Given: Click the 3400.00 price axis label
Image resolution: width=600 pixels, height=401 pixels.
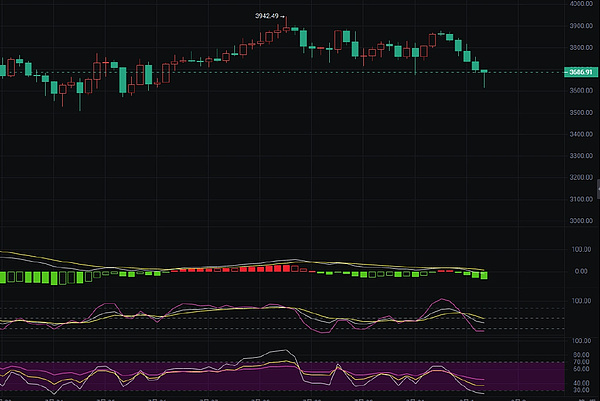Looking at the screenshot, I should [580, 135].
